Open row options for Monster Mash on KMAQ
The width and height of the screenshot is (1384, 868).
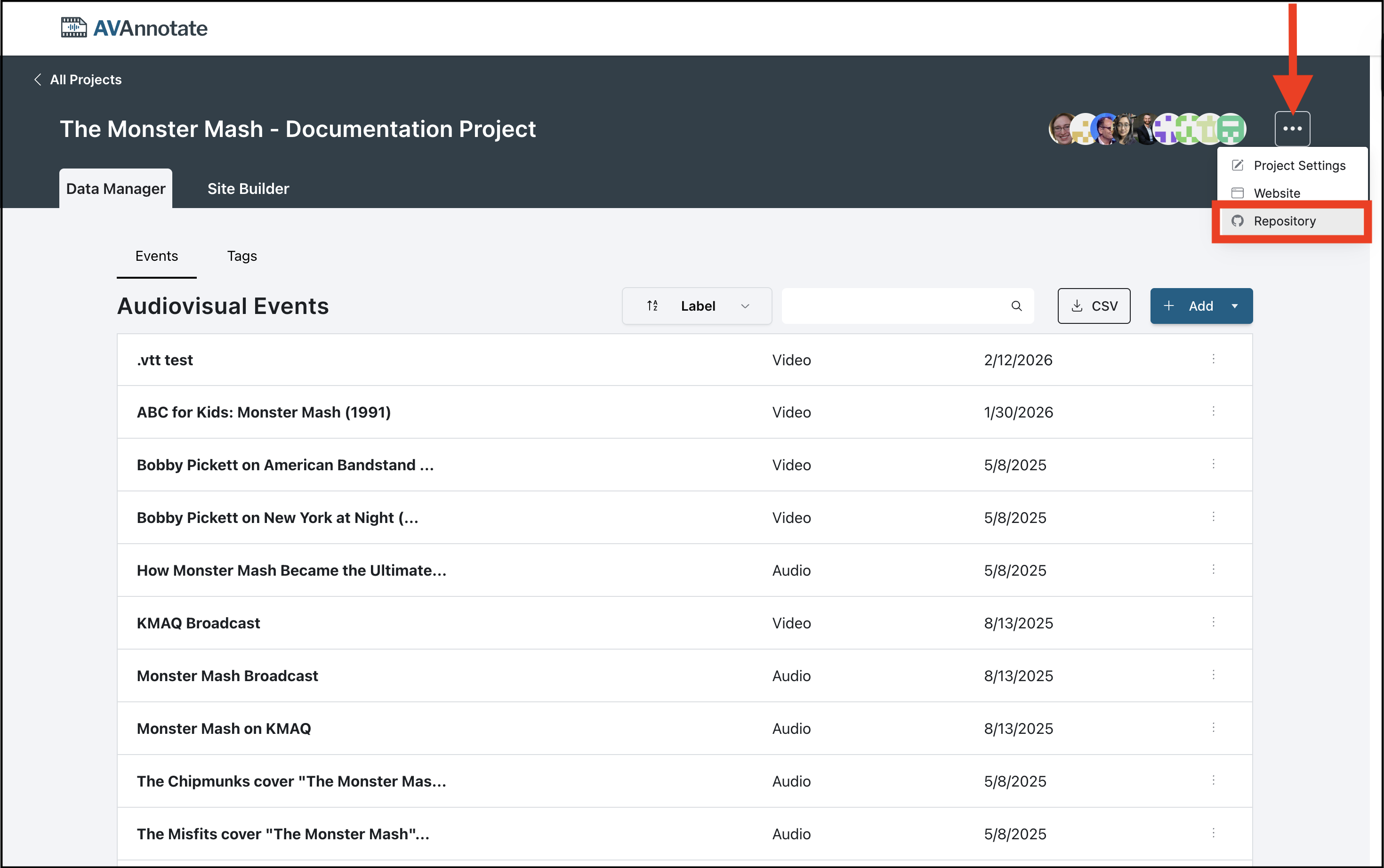pyautogui.click(x=1213, y=728)
